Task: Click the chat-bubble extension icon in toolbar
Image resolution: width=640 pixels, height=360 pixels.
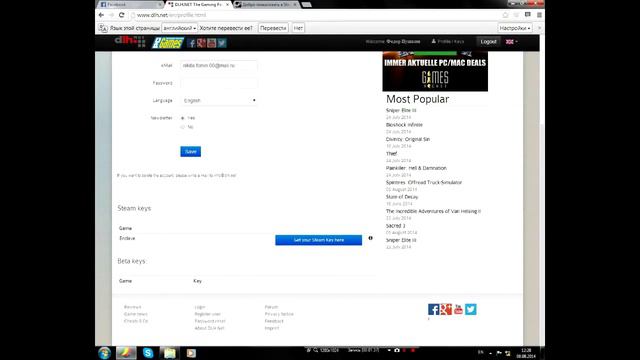Action: [x=528, y=15]
